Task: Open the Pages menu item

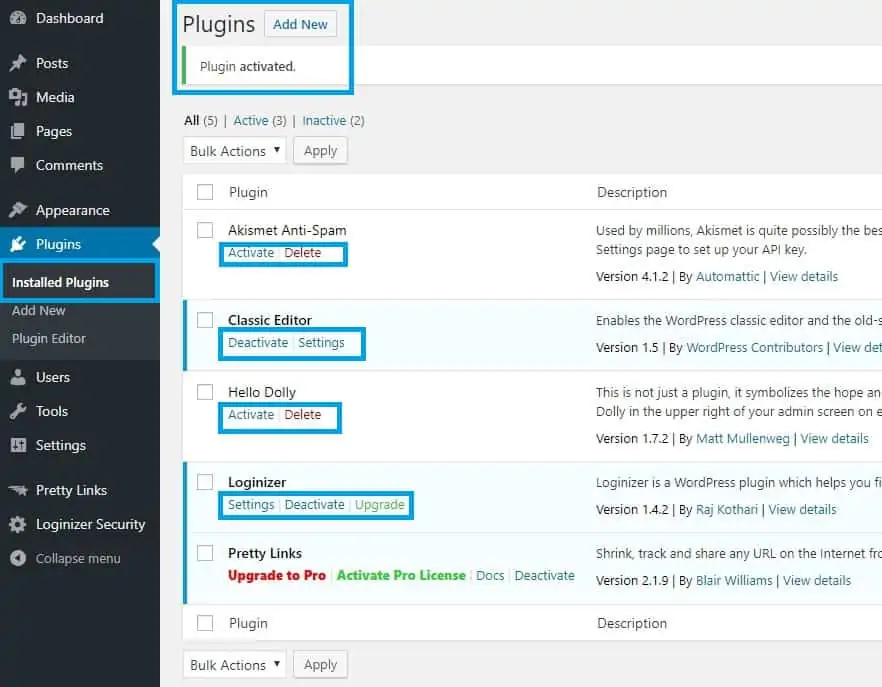Action: point(54,131)
